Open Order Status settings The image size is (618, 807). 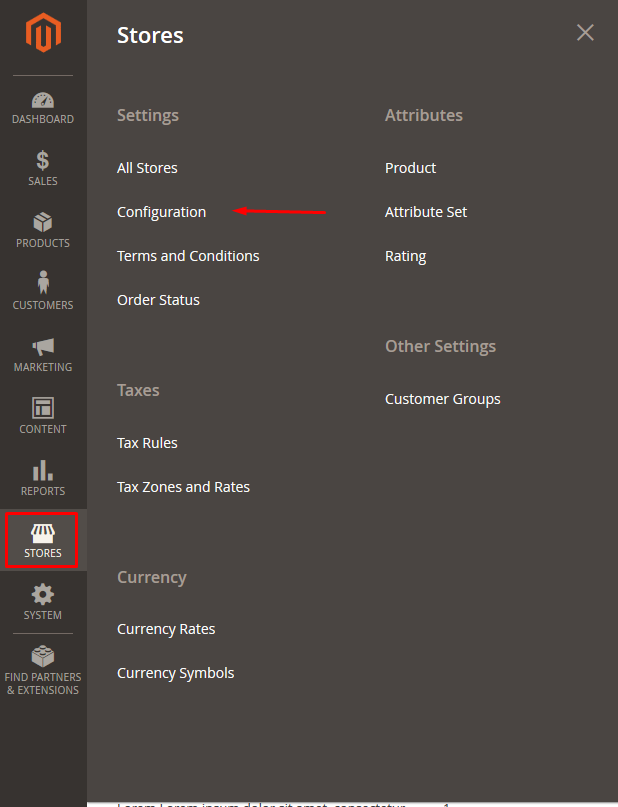coord(158,300)
